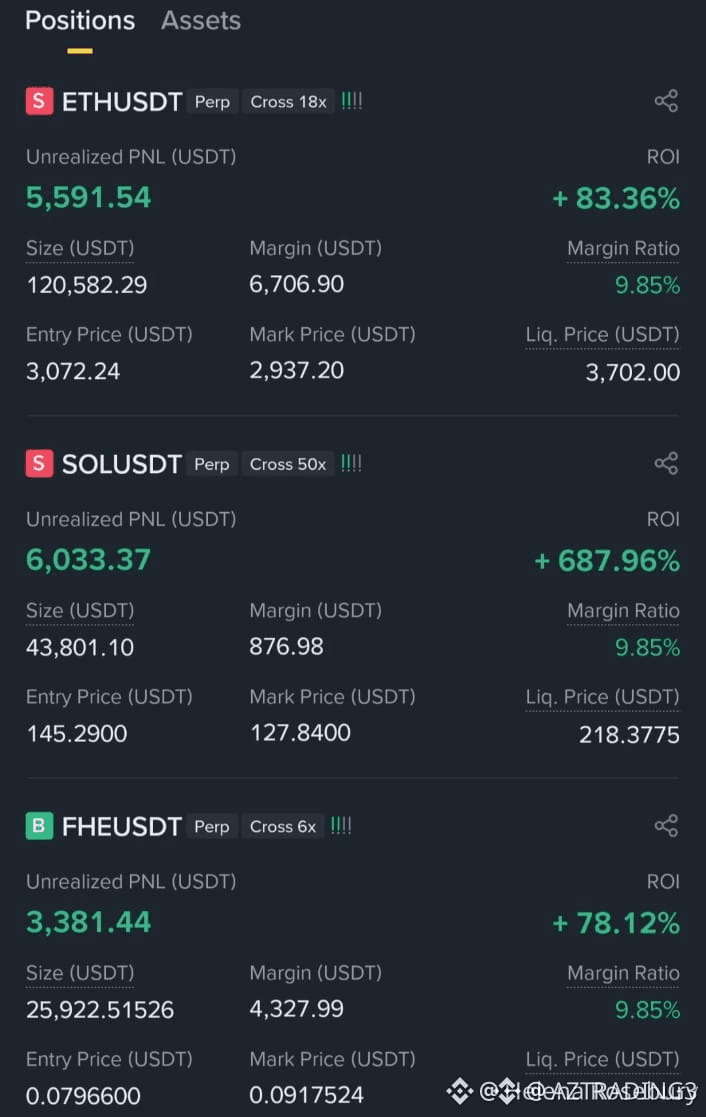Tap SOLUSDT Liq. Price label
The height and width of the screenshot is (1117, 706).
tap(602, 697)
